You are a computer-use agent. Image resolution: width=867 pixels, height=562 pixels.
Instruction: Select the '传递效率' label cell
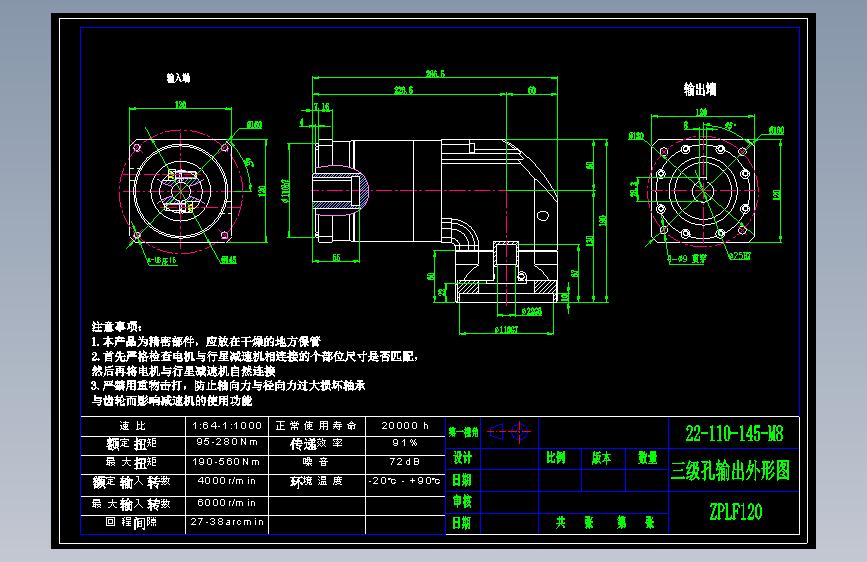point(316,444)
